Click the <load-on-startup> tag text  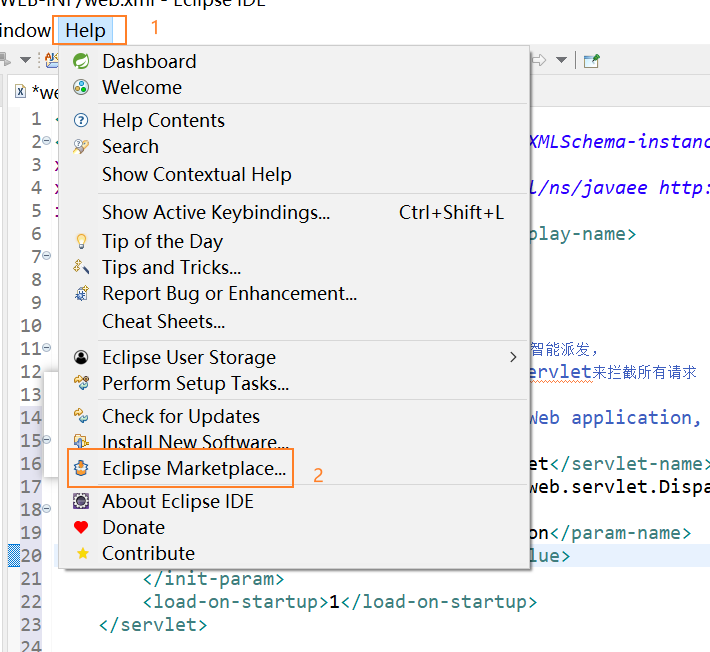pos(236,602)
